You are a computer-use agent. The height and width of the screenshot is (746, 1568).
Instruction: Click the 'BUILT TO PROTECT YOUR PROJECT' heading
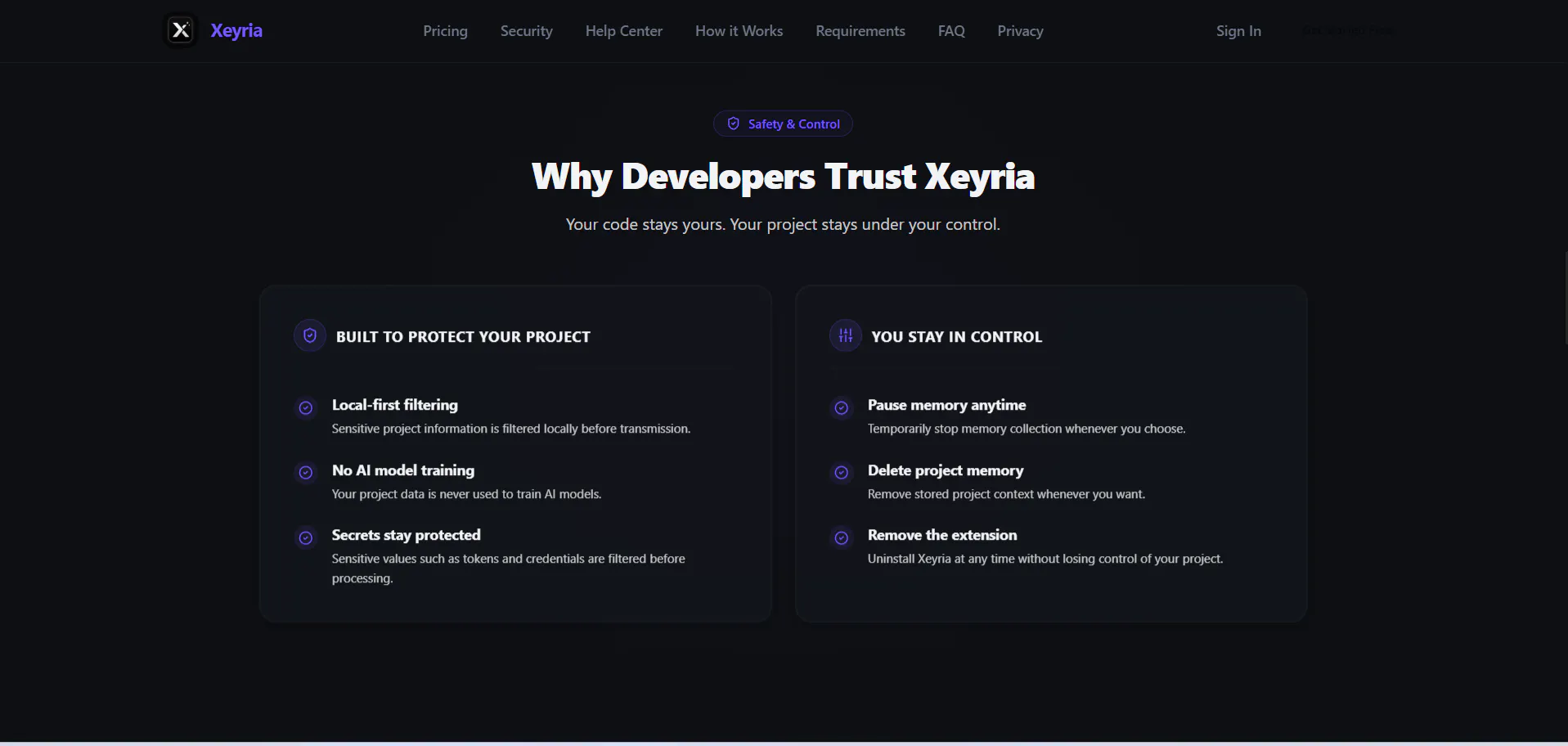point(463,336)
